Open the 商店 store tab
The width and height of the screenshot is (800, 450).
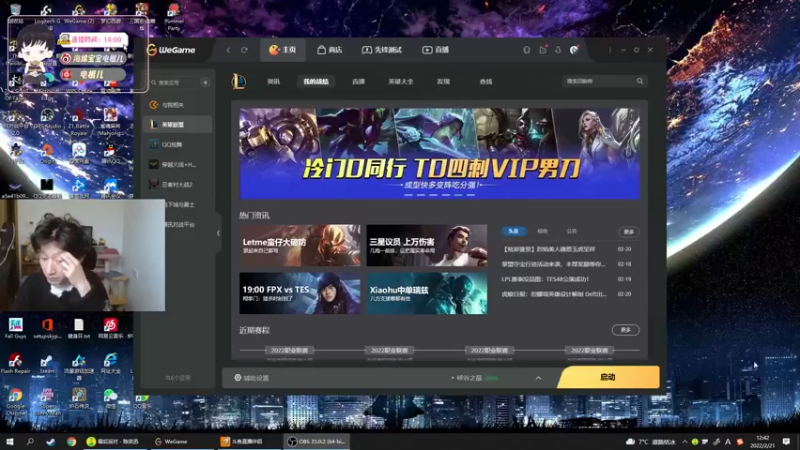coord(330,50)
